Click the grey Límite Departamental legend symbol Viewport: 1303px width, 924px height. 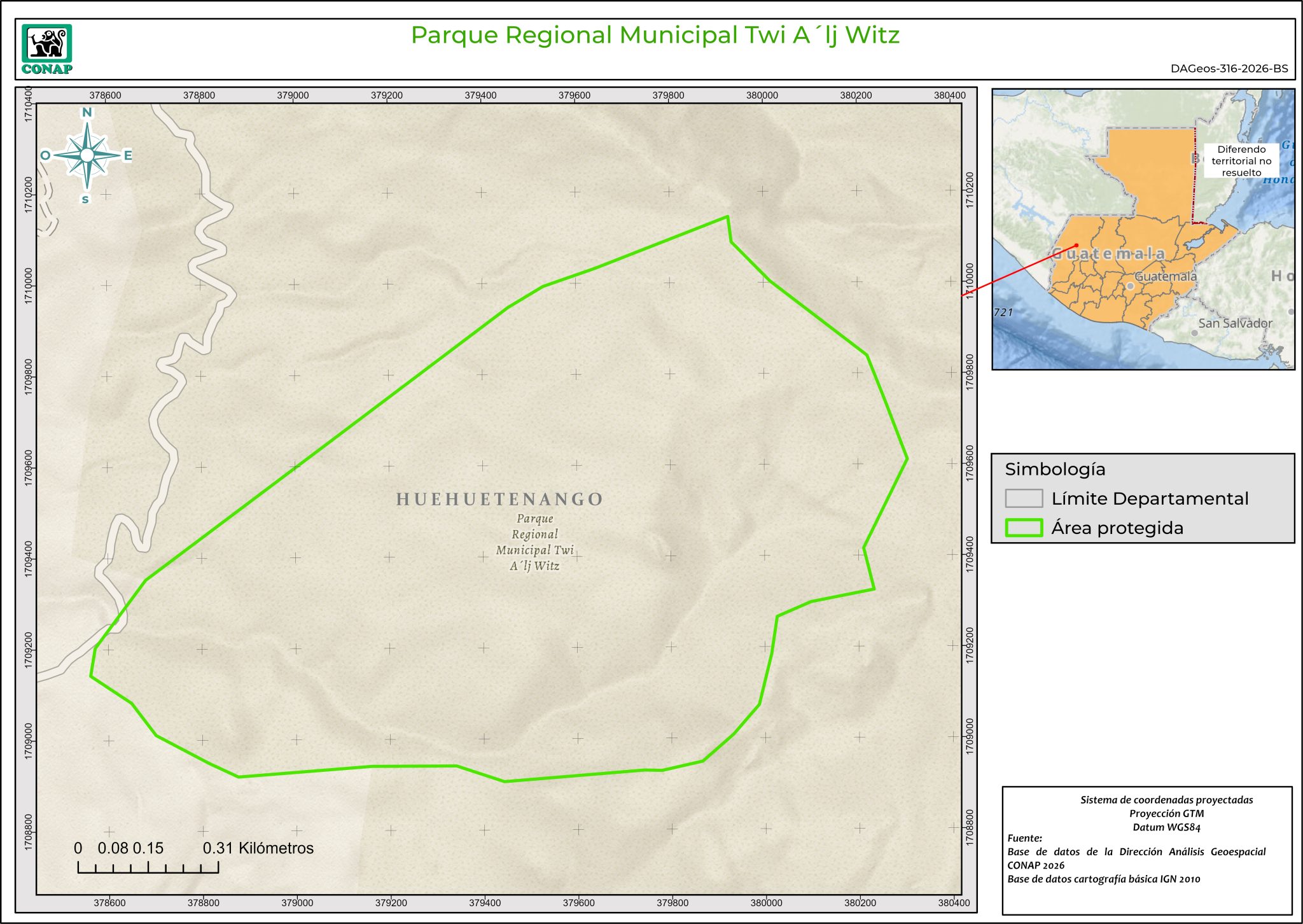tap(1023, 498)
